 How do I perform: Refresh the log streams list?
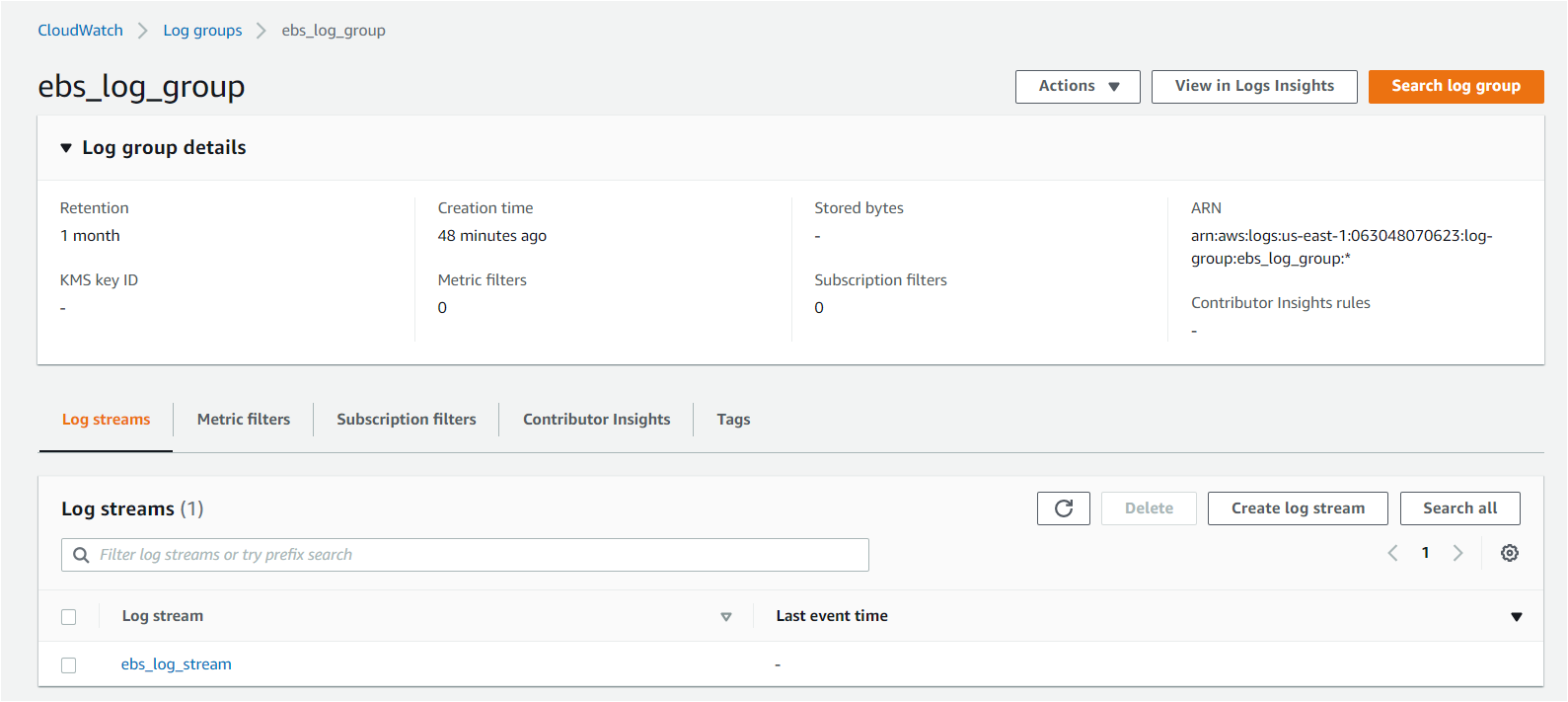coord(1064,508)
